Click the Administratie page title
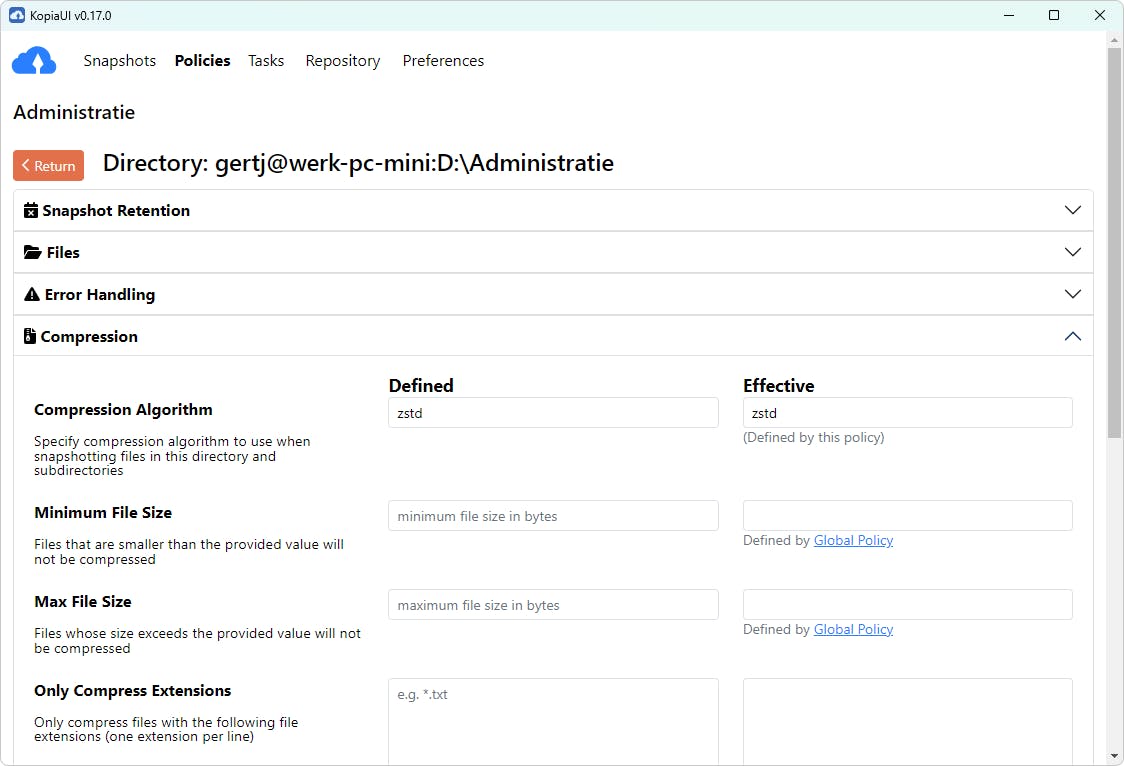The image size is (1124, 766). tap(74, 112)
